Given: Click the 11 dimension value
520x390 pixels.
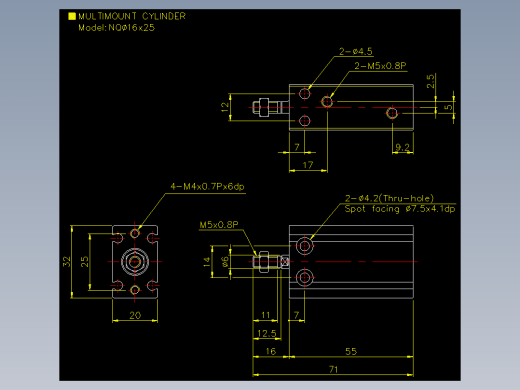Looking at the screenshot, I should click(x=265, y=315).
